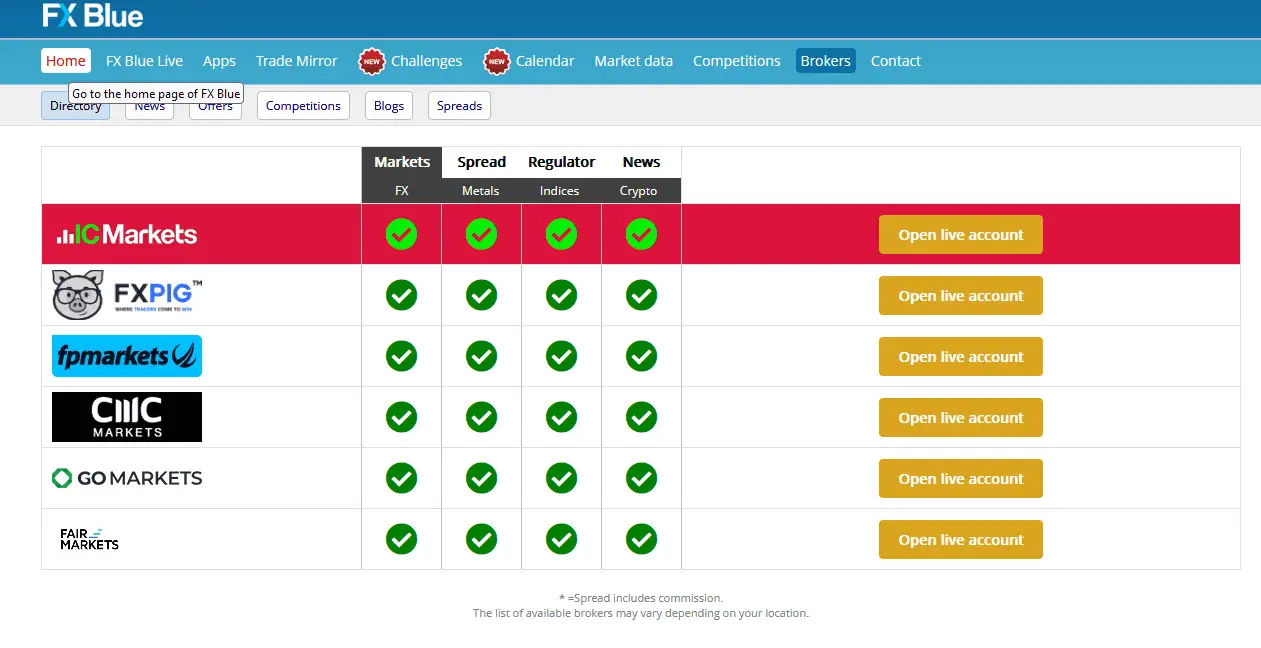
Task: Open live account with fpmarkets
Action: point(961,357)
